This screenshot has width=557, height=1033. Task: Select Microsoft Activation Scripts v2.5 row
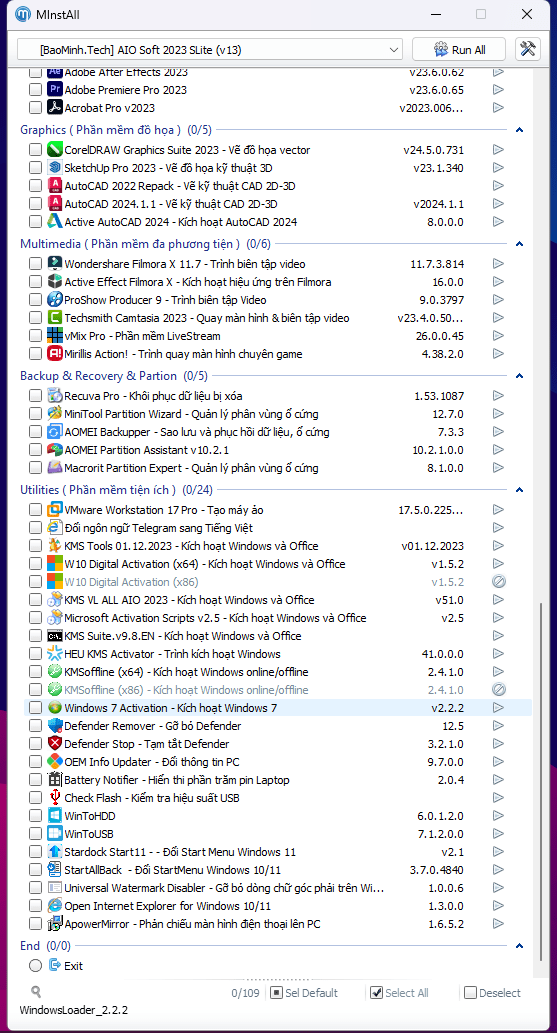[278, 618]
